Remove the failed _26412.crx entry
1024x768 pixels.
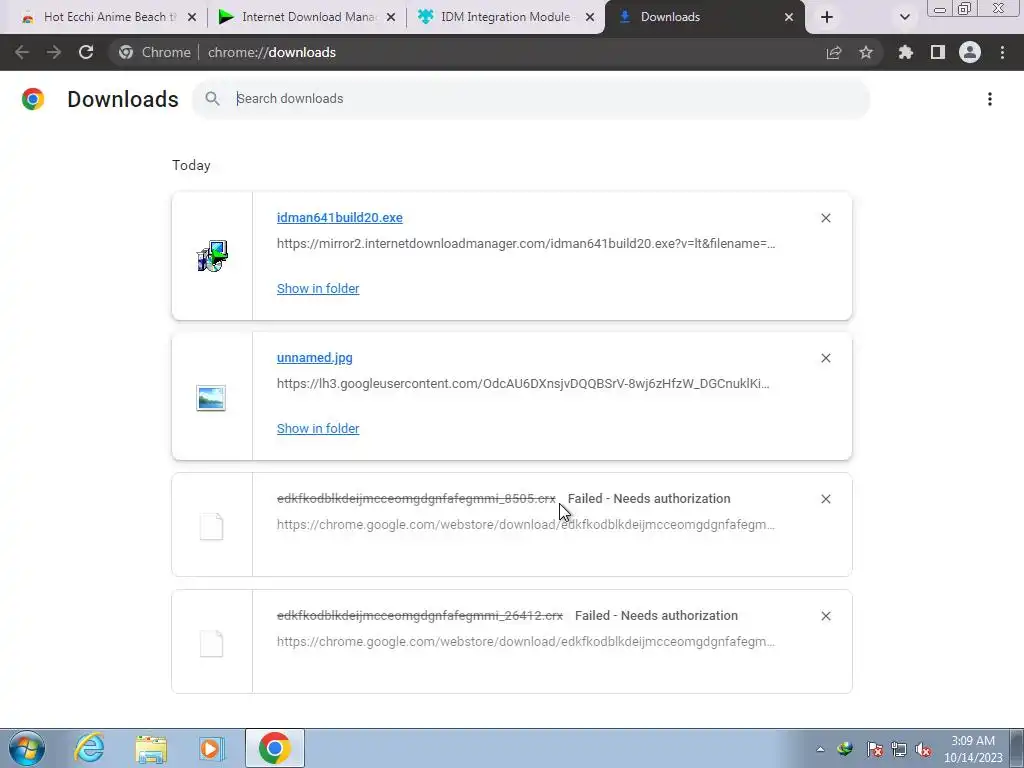tap(825, 616)
